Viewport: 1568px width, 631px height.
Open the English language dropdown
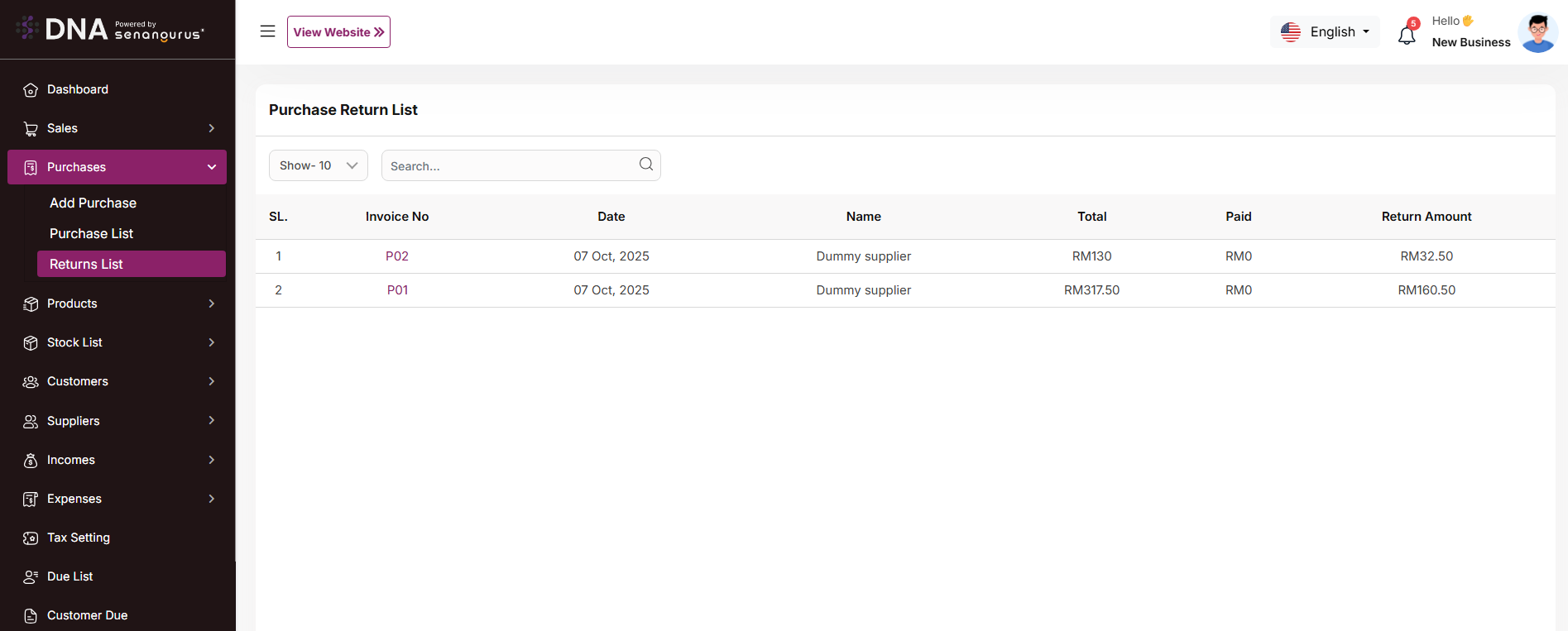1325,32
